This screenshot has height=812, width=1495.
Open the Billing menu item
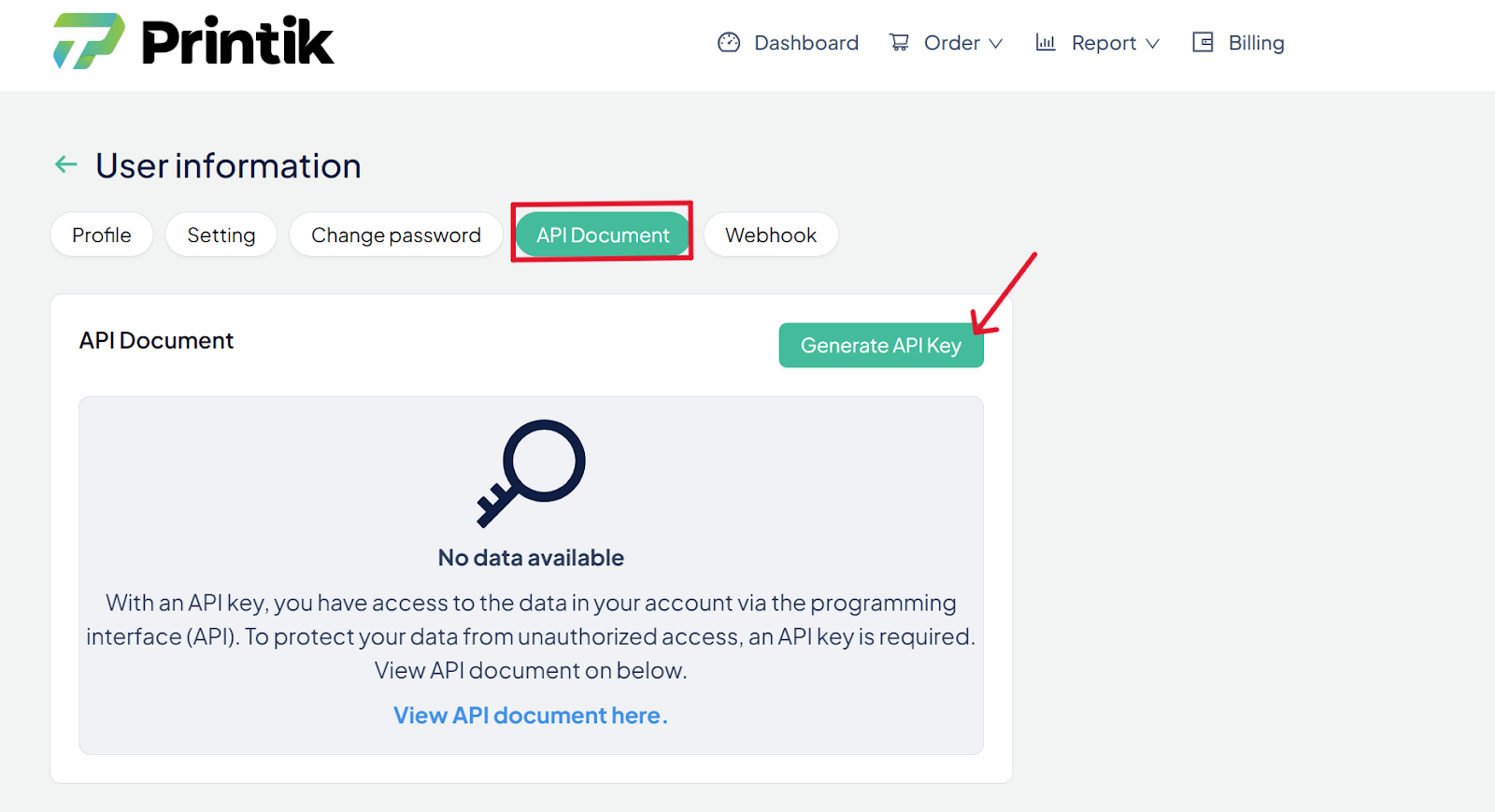click(x=1256, y=43)
